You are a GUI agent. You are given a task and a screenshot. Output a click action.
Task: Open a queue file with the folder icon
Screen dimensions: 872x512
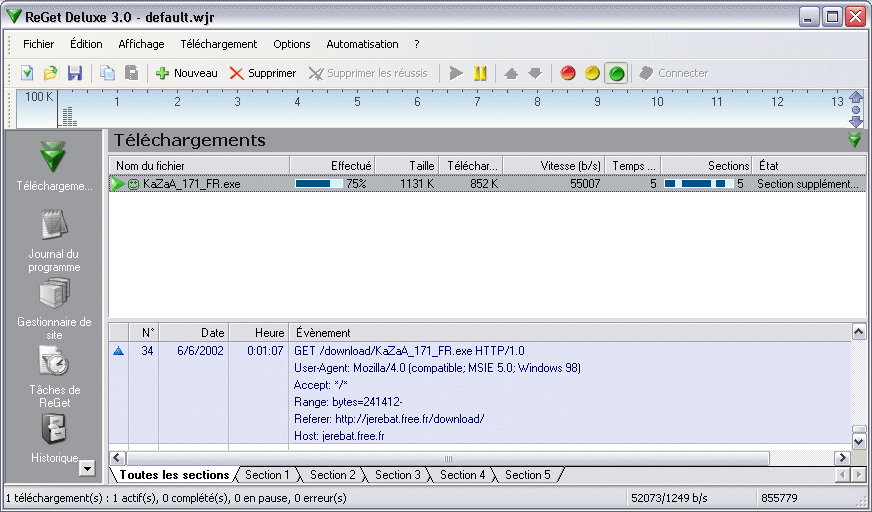(x=51, y=73)
